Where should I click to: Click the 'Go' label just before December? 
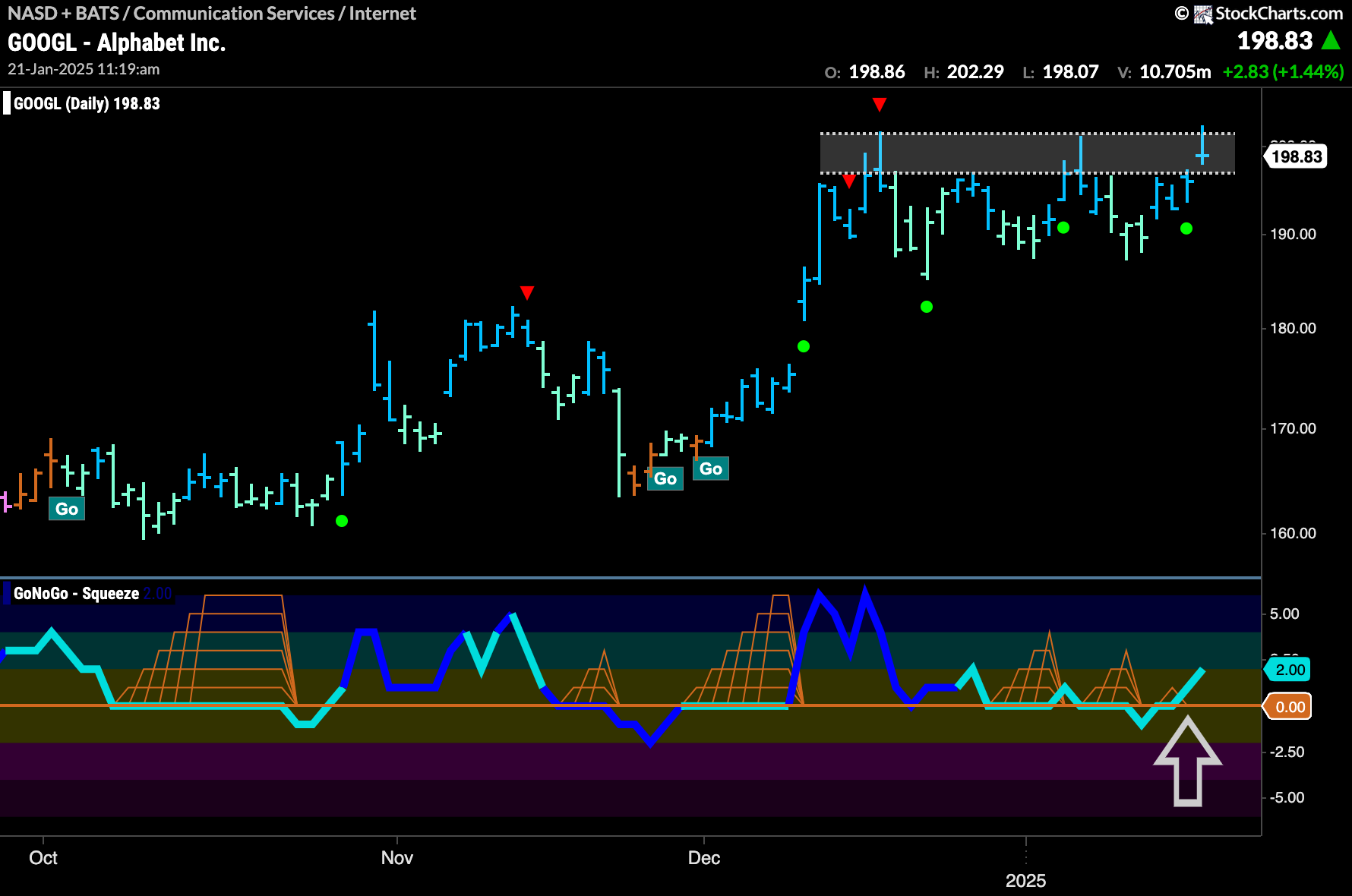711,469
